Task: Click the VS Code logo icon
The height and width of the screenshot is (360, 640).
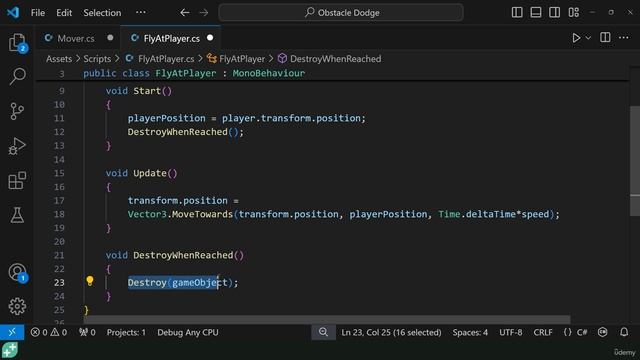Action: click(x=13, y=12)
